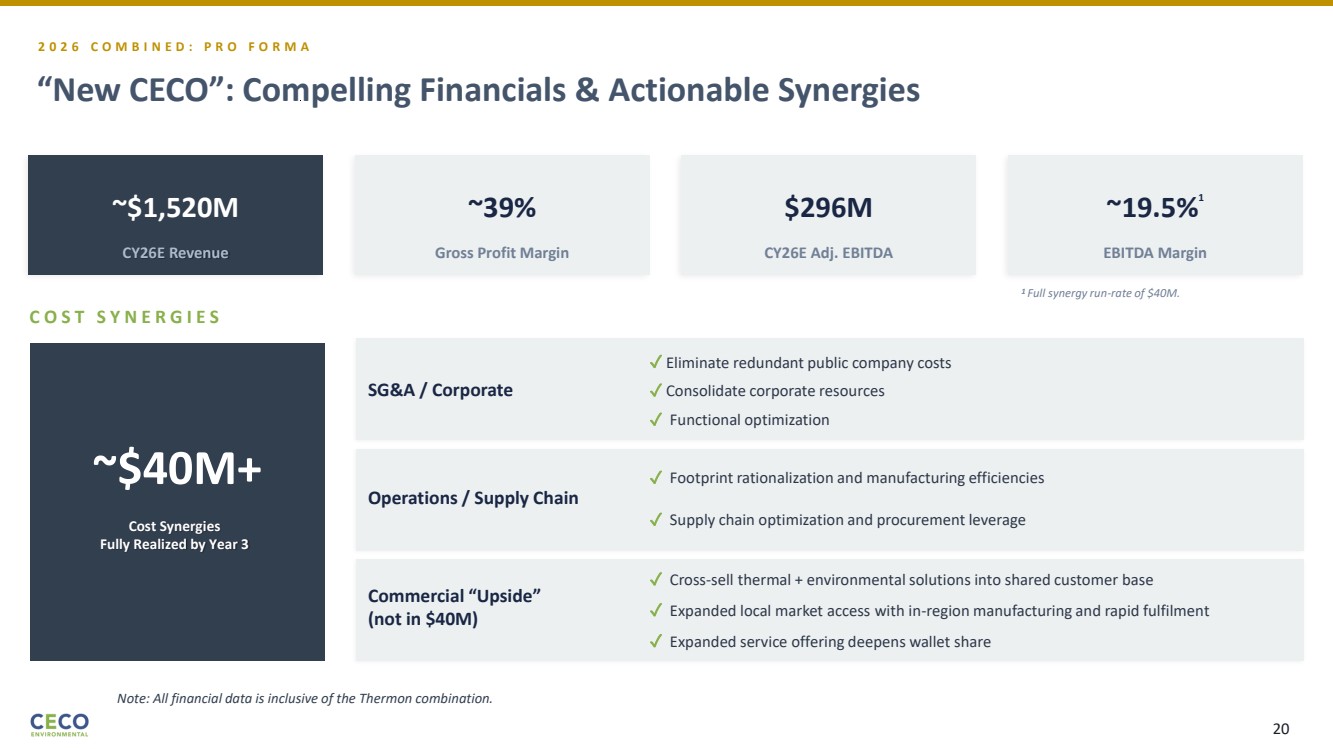Select the checkmark next to Expanded service offering
Viewport: 1333px width, 749px height.
coord(655,642)
